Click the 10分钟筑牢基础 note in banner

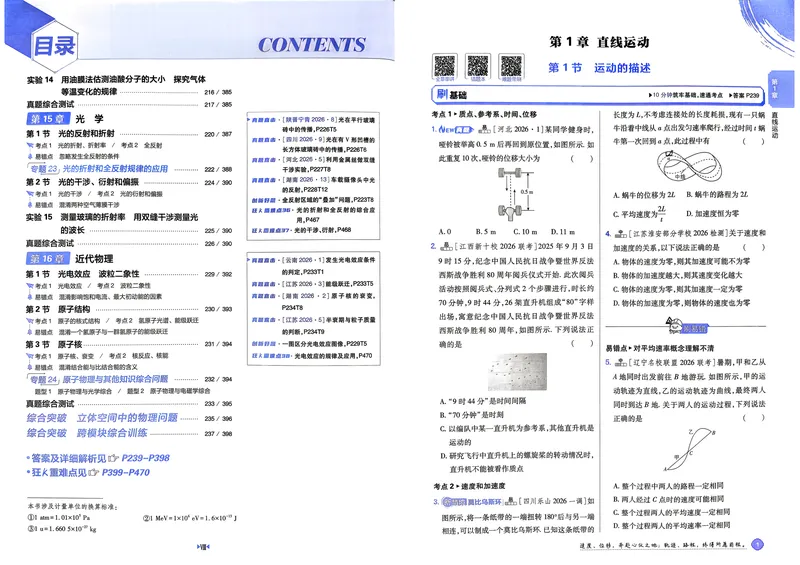pos(685,95)
